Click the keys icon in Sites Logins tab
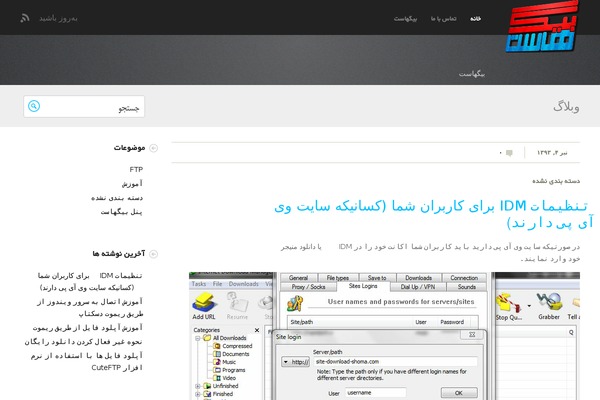 point(295,304)
